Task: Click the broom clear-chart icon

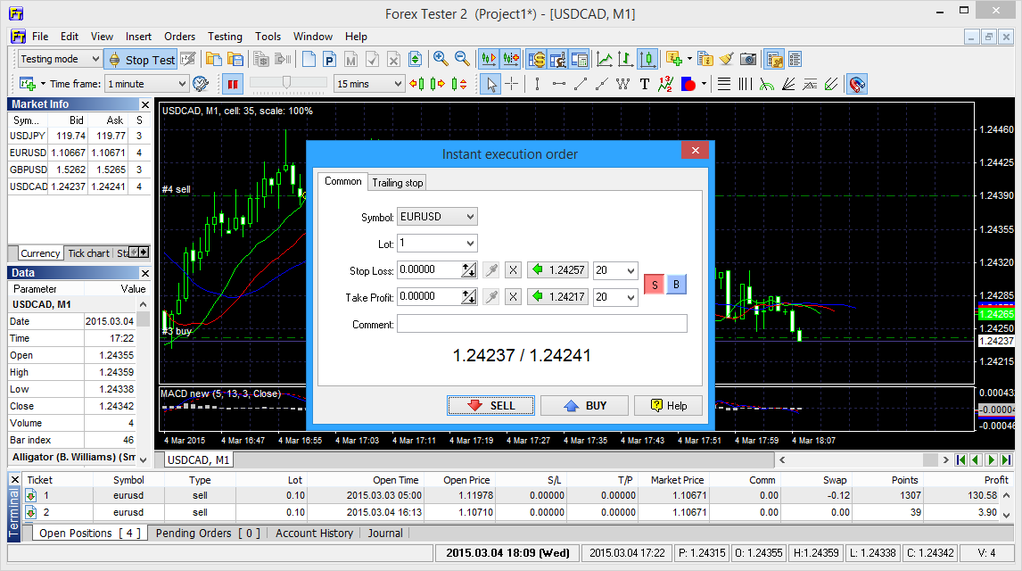Action: coord(727,59)
